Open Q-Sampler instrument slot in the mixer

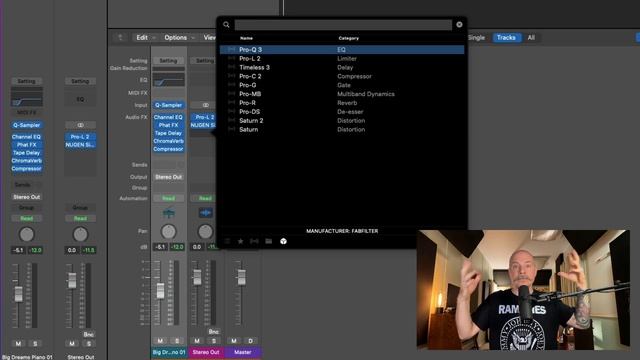168,105
